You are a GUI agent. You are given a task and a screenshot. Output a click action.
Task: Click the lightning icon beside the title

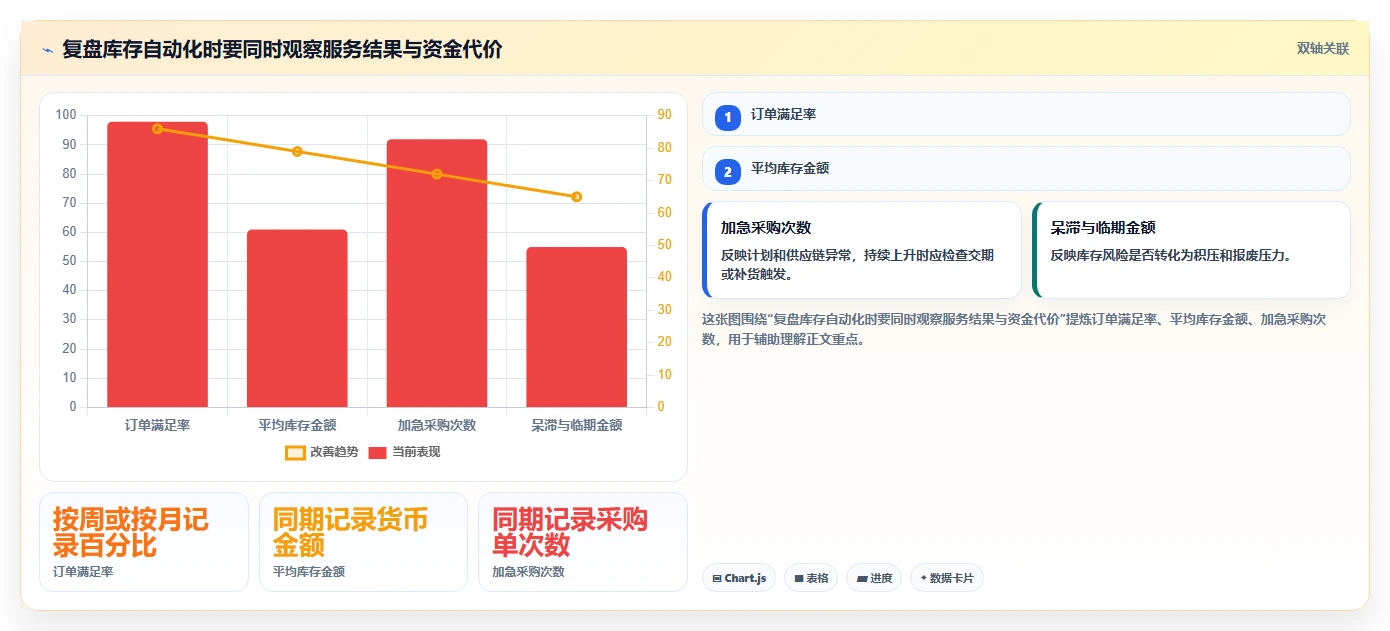pyautogui.click(x=47, y=50)
